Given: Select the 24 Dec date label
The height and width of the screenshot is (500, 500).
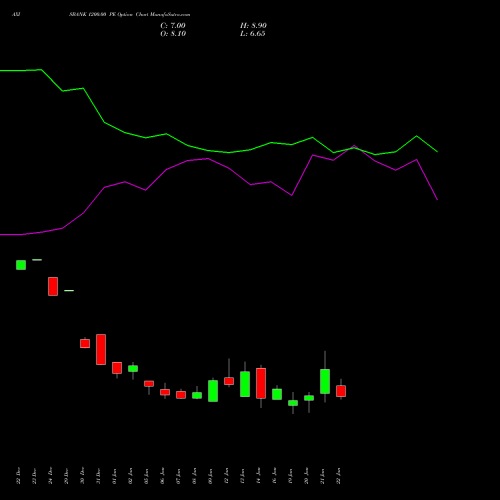Looking at the screenshot, I should (x=50, y=476).
